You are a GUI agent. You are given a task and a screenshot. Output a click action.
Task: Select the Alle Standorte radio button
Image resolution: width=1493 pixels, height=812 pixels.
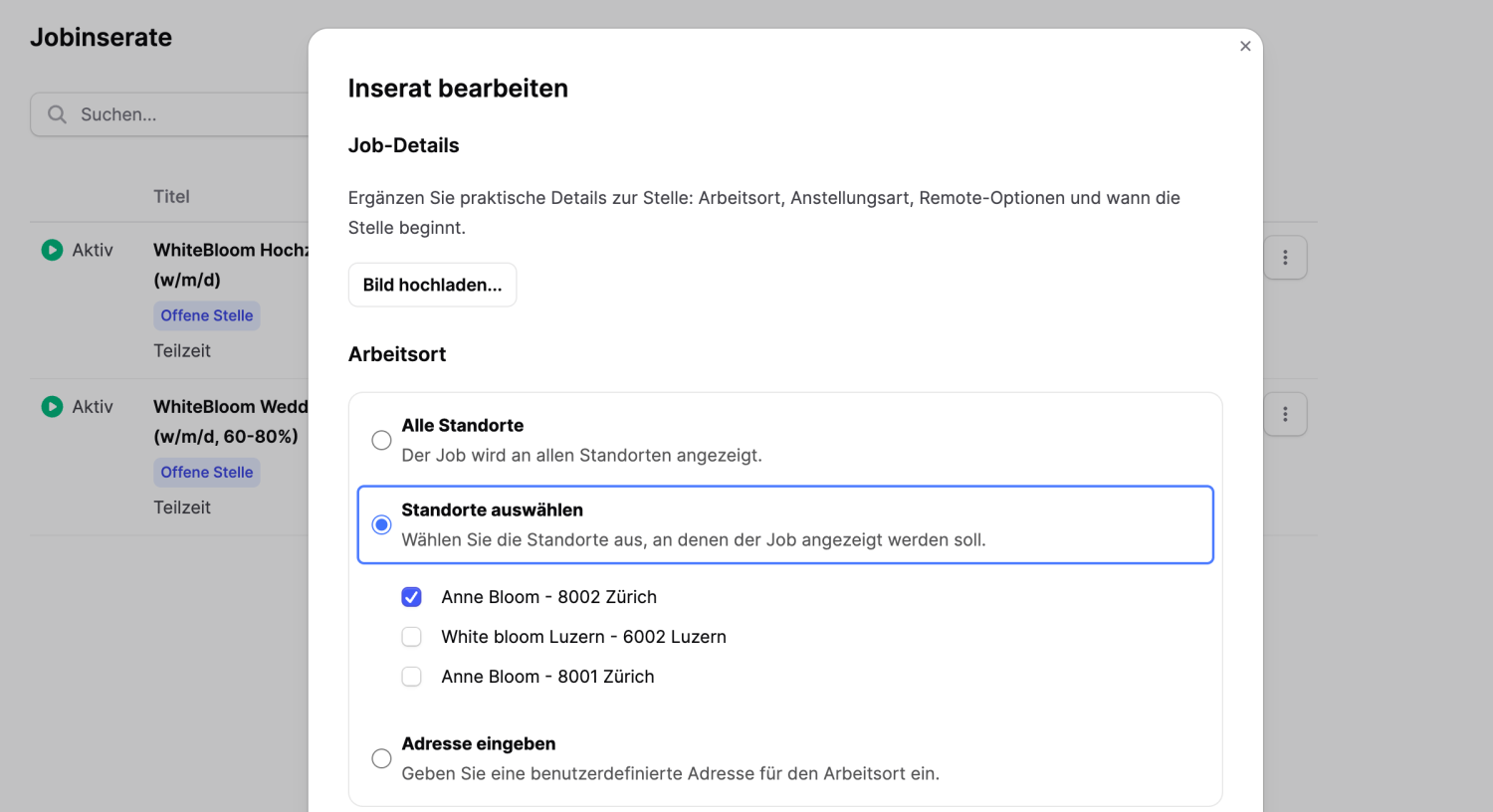pyautogui.click(x=381, y=439)
